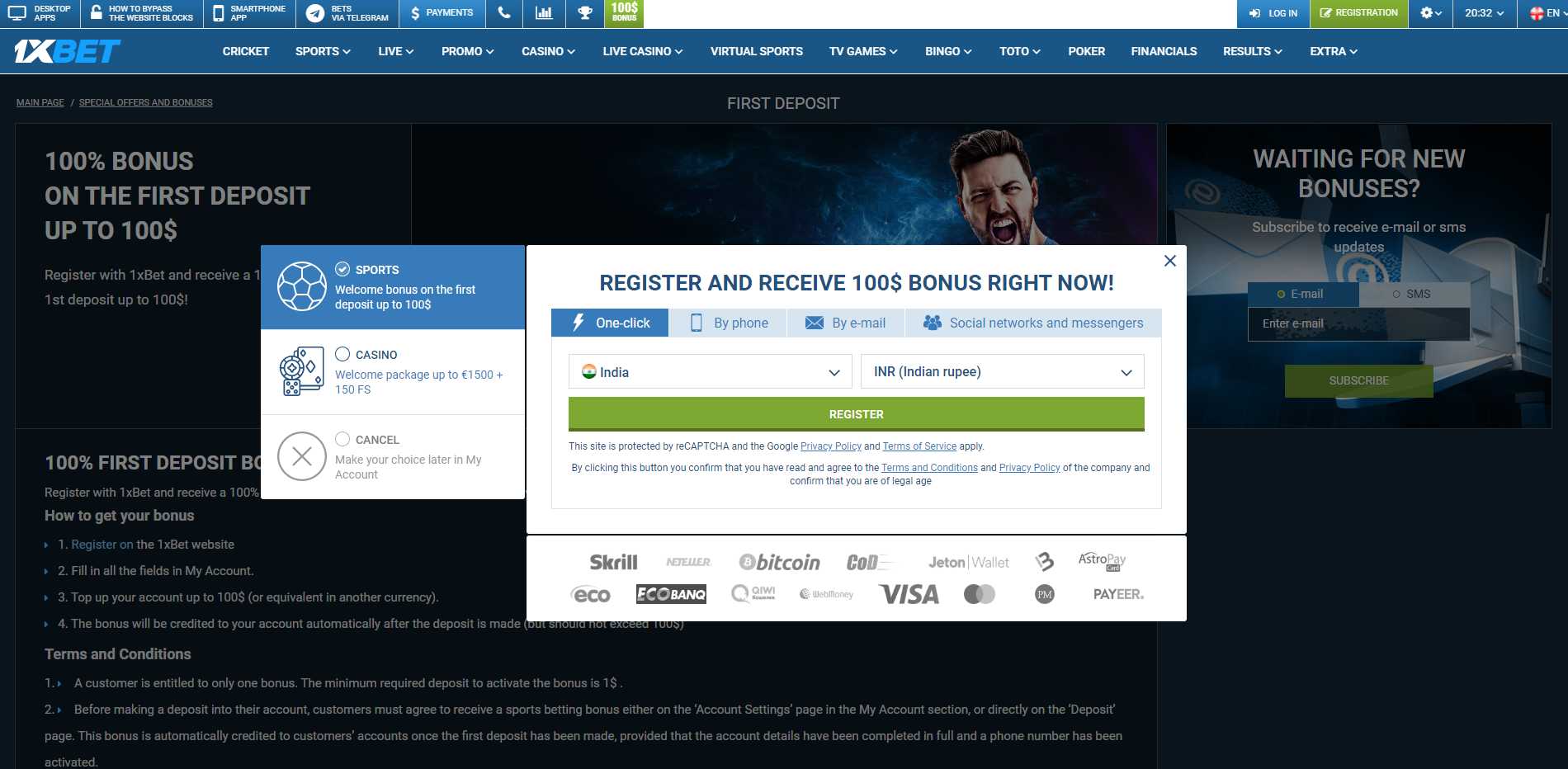Choose SMS subscription option
This screenshot has width=1568, height=769.
click(1414, 295)
